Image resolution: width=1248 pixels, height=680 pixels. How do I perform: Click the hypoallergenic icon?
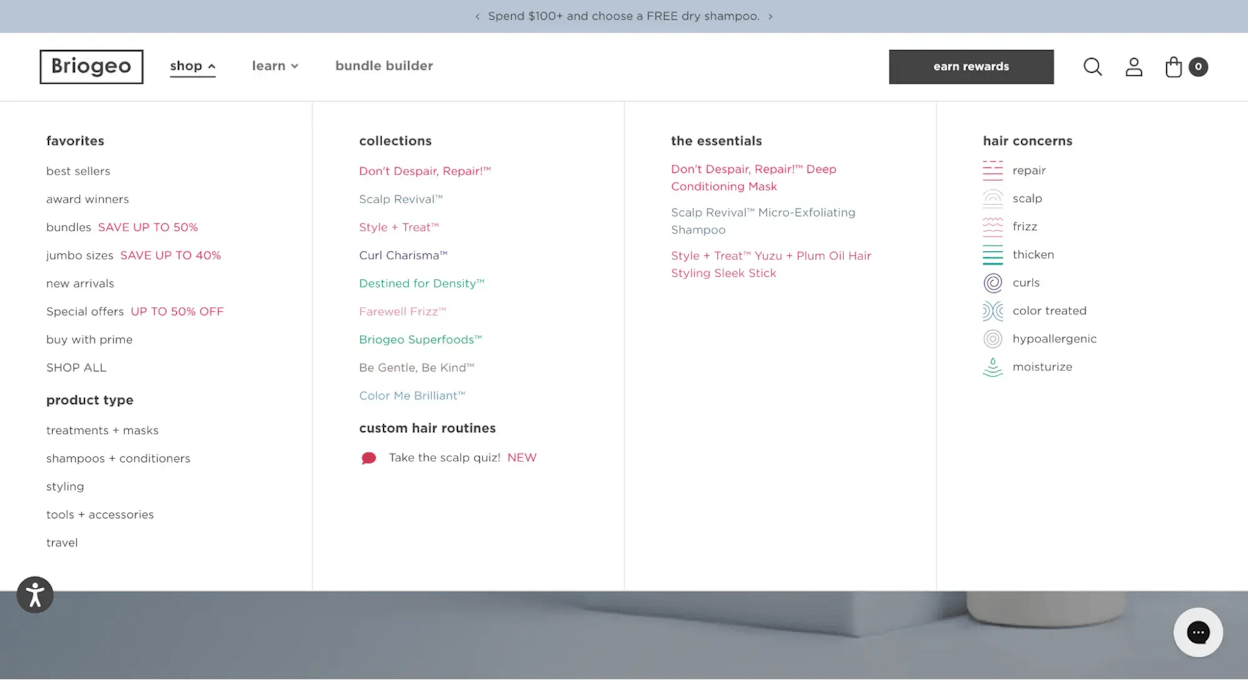pyautogui.click(x=992, y=338)
